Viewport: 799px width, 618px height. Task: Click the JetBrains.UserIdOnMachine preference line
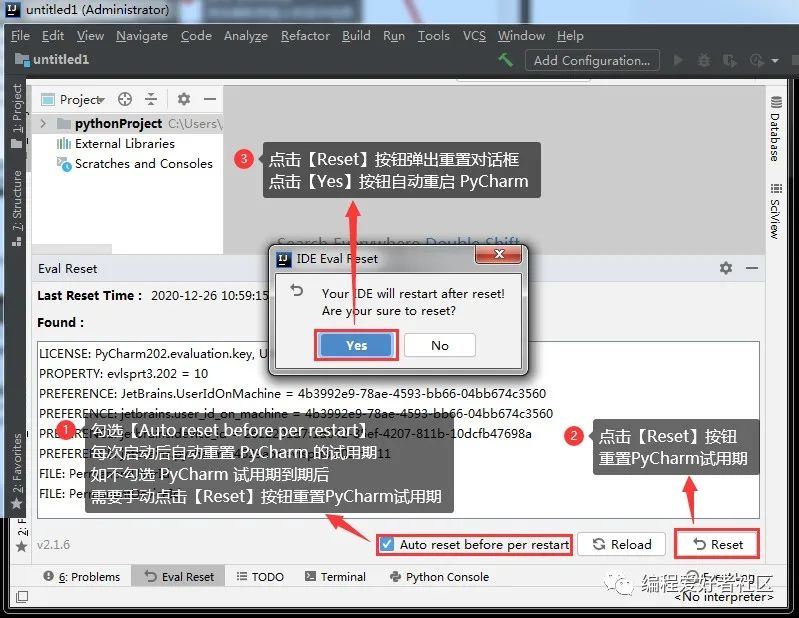pos(292,393)
